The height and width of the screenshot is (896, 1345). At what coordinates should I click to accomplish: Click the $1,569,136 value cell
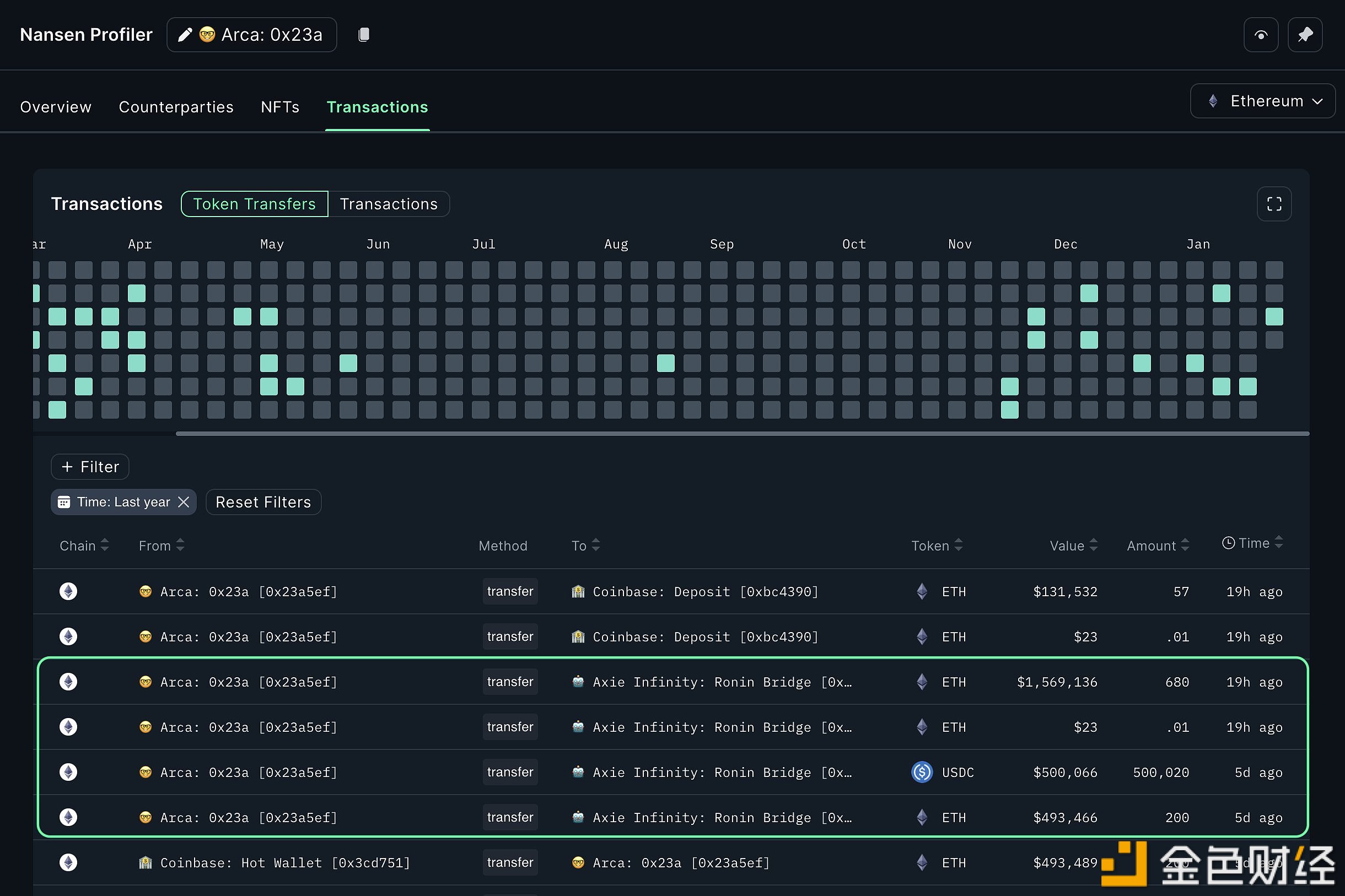point(1057,682)
